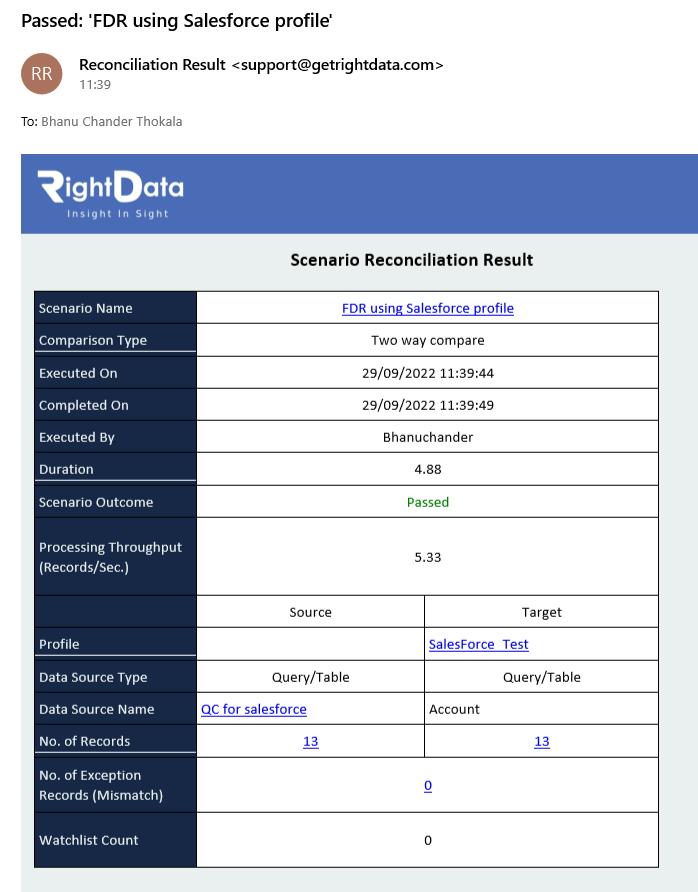Click the email subject line title
698x892 pixels.
[x=177, y=20]
